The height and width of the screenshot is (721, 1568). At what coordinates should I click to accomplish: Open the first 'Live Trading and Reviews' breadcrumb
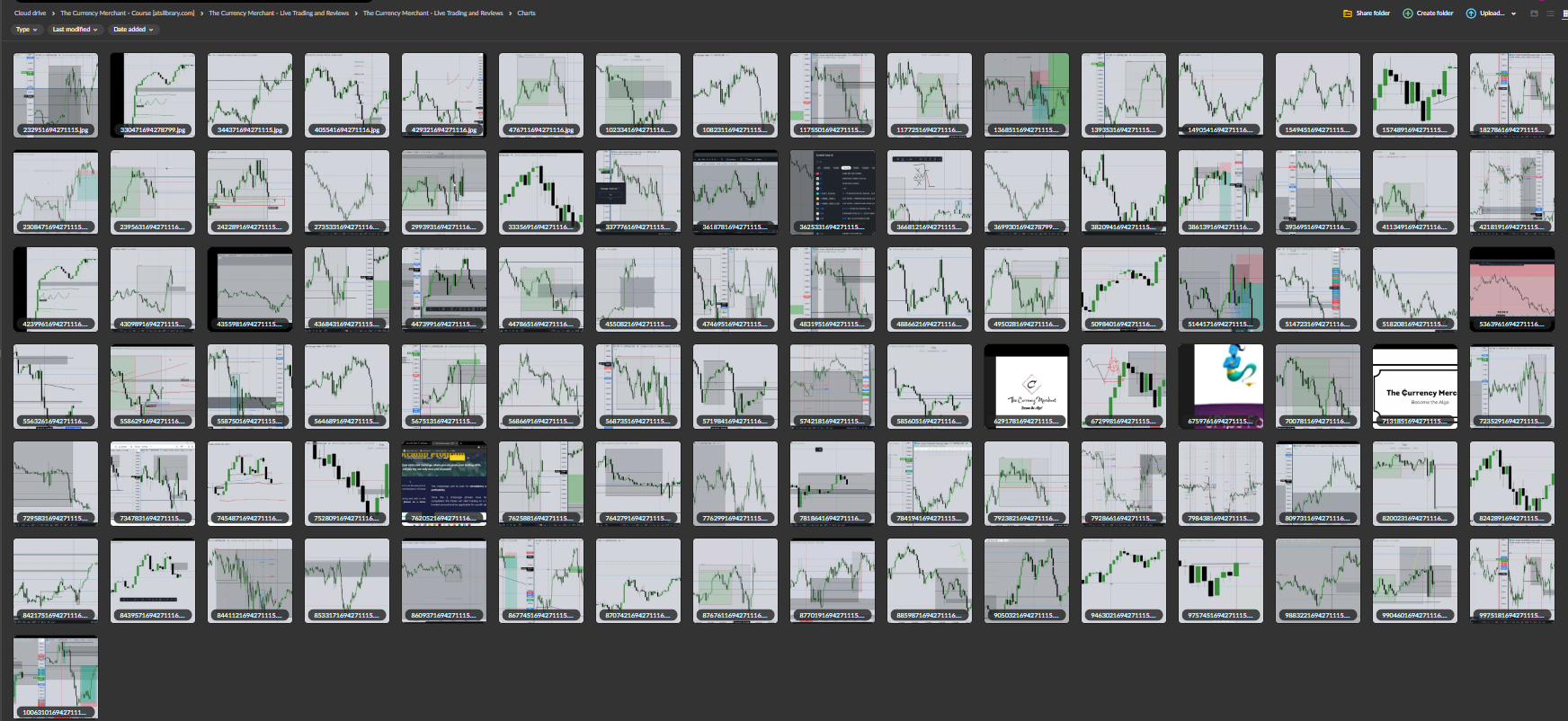pos(279,13)
